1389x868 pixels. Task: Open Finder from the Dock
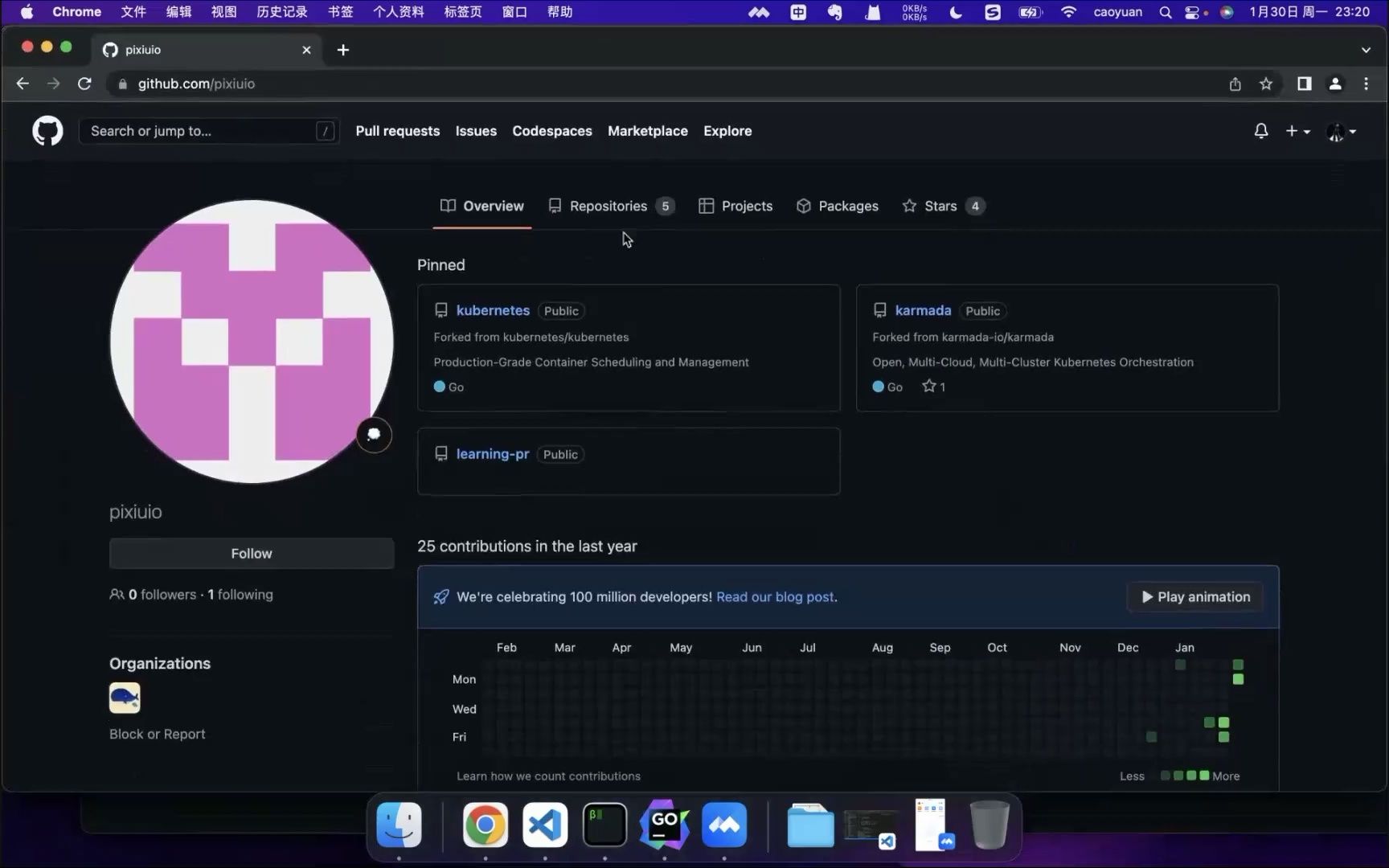pos(399,825)
